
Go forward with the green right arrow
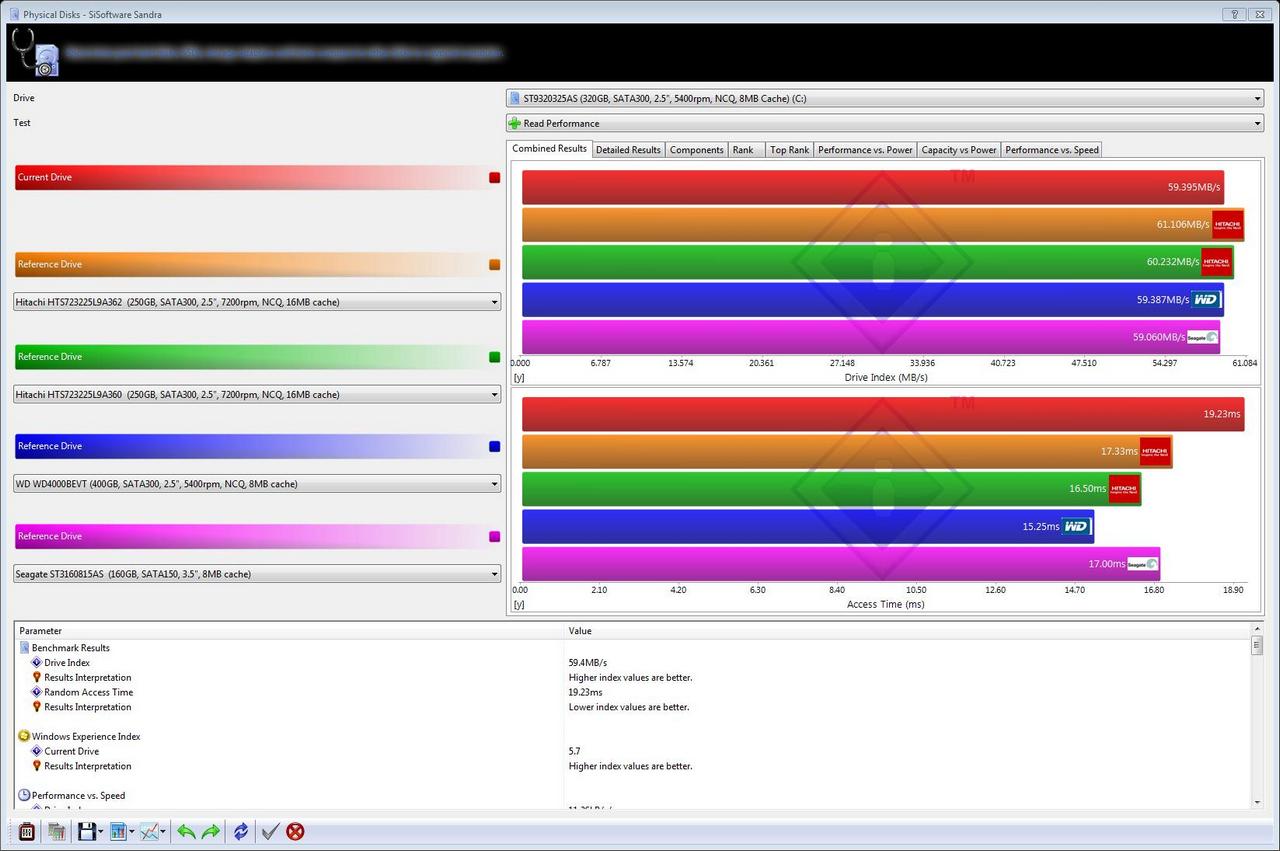pyautogui.click(x=210, y=831)
